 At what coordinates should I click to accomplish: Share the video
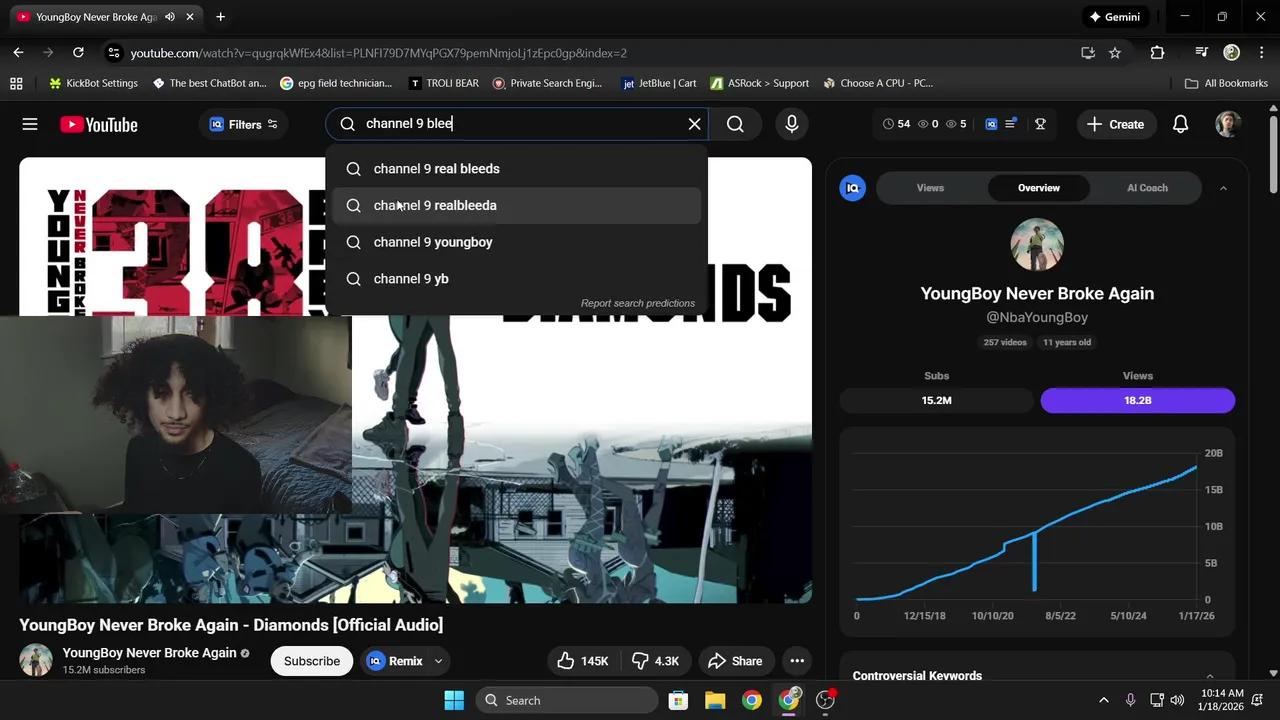[735, 661]
